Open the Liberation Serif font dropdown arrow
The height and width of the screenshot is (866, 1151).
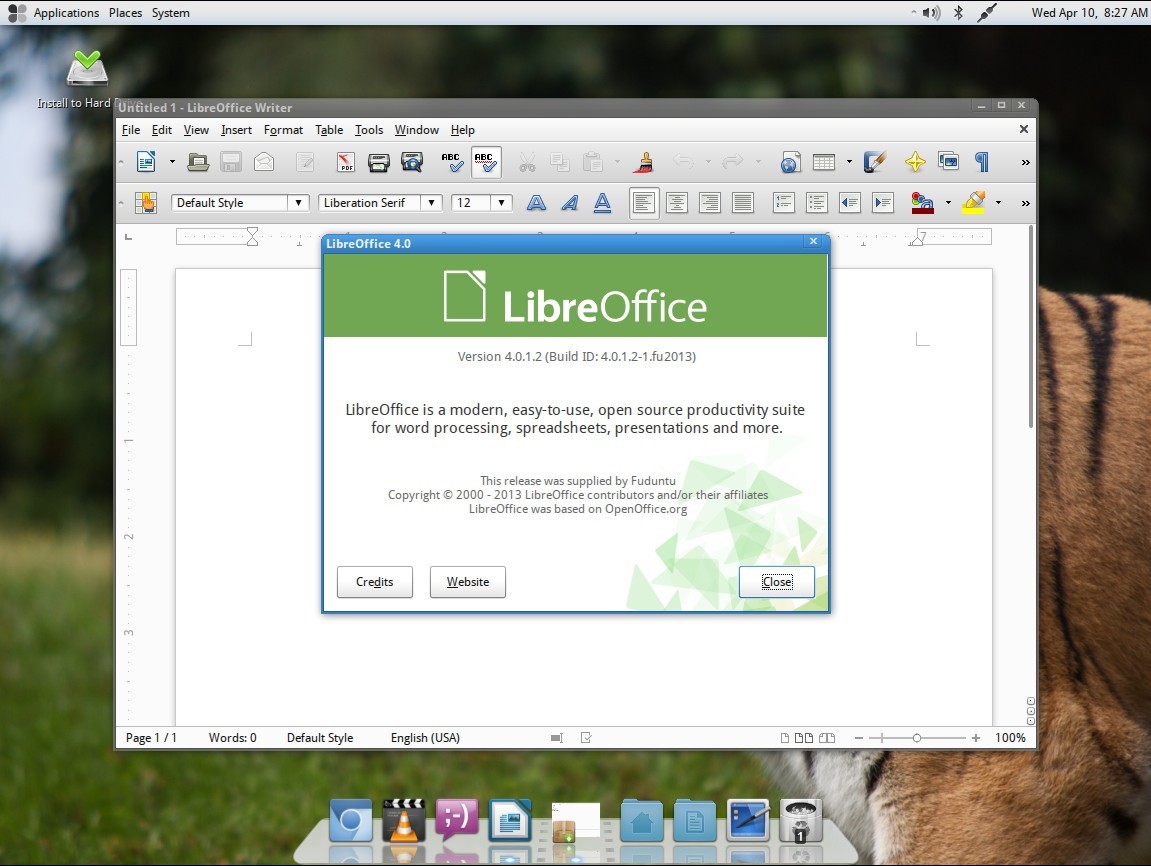pyautogui.click(x=432, y=203)
